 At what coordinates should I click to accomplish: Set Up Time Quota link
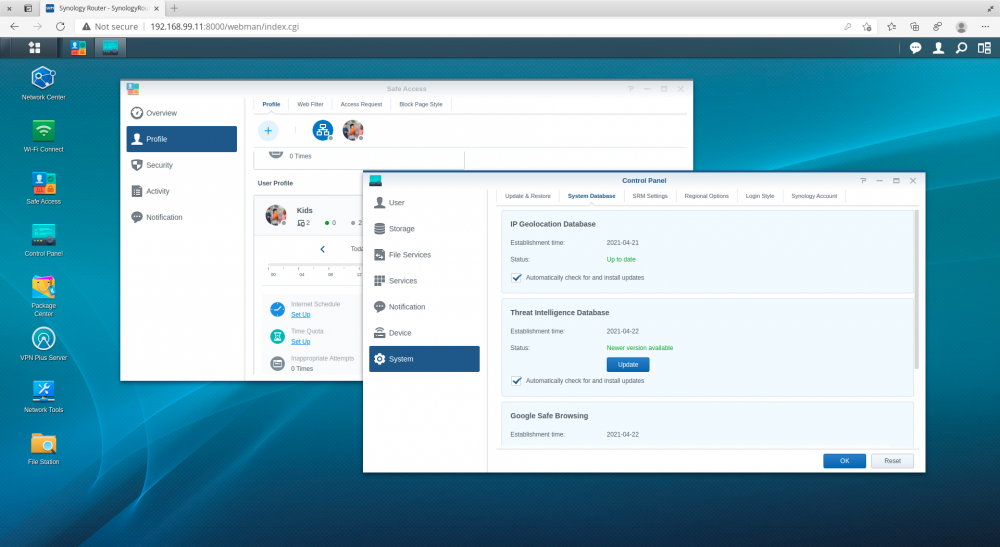pyautogui.click(x=300, y=342)
